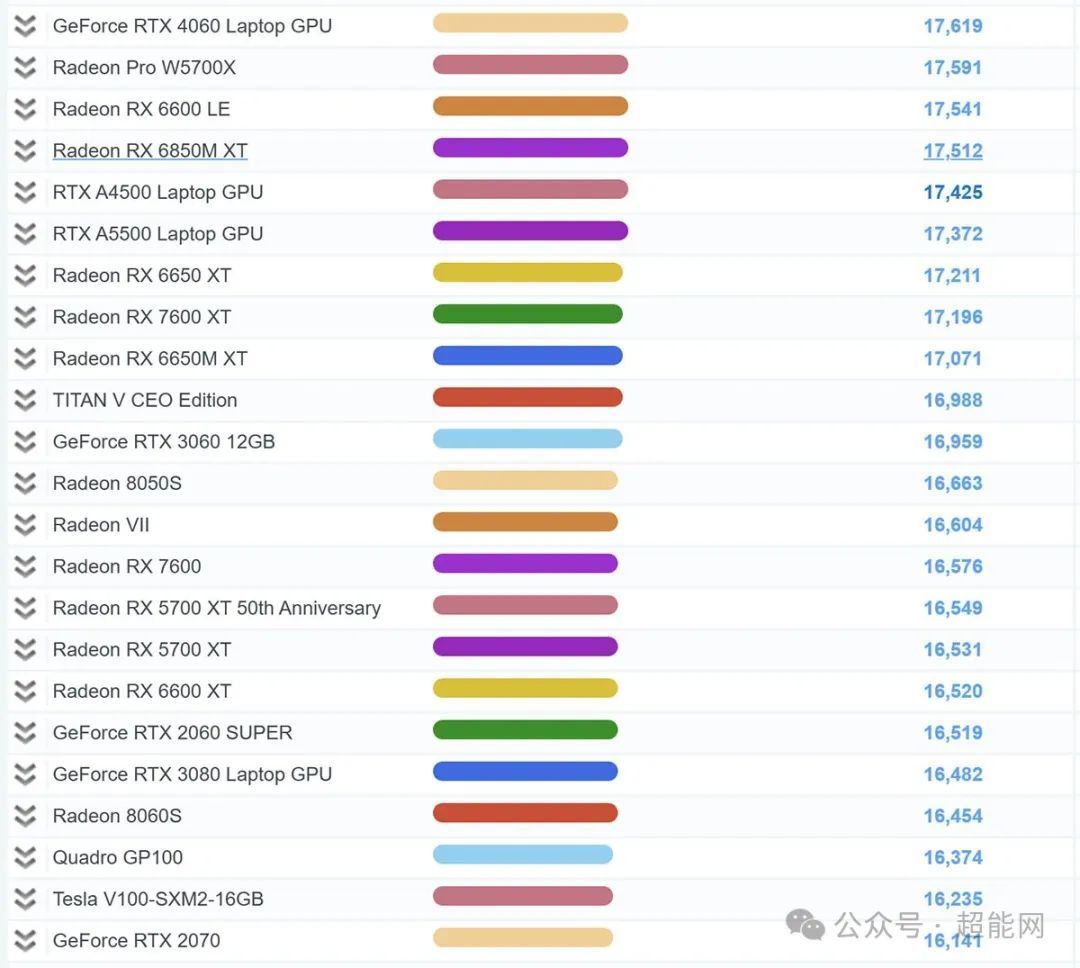Click the 16,988 score value
1080x968 pixels.
pyautogui.click(x=953, y=400)
